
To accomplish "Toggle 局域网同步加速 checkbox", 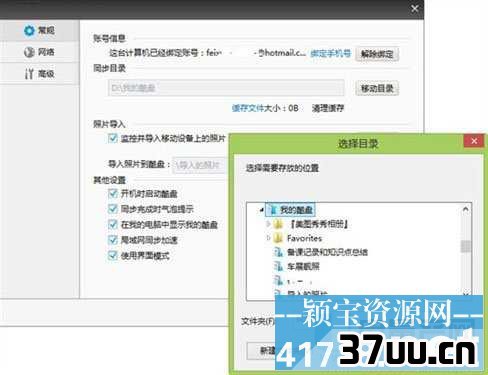I will pos(113,240).
